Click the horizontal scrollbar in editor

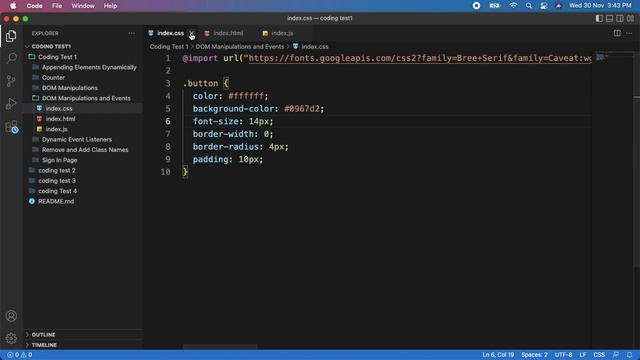[x=220, y=347]
